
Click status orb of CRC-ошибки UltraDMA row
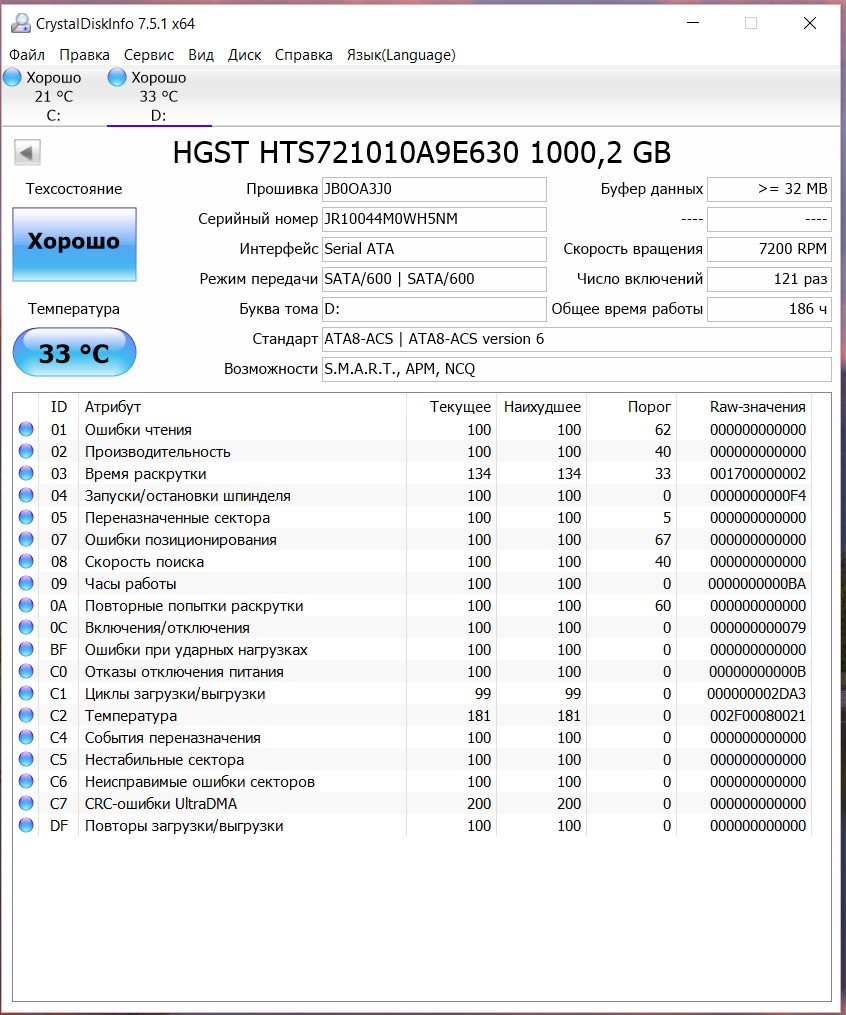pyautogui.click(x=26, y=803)
